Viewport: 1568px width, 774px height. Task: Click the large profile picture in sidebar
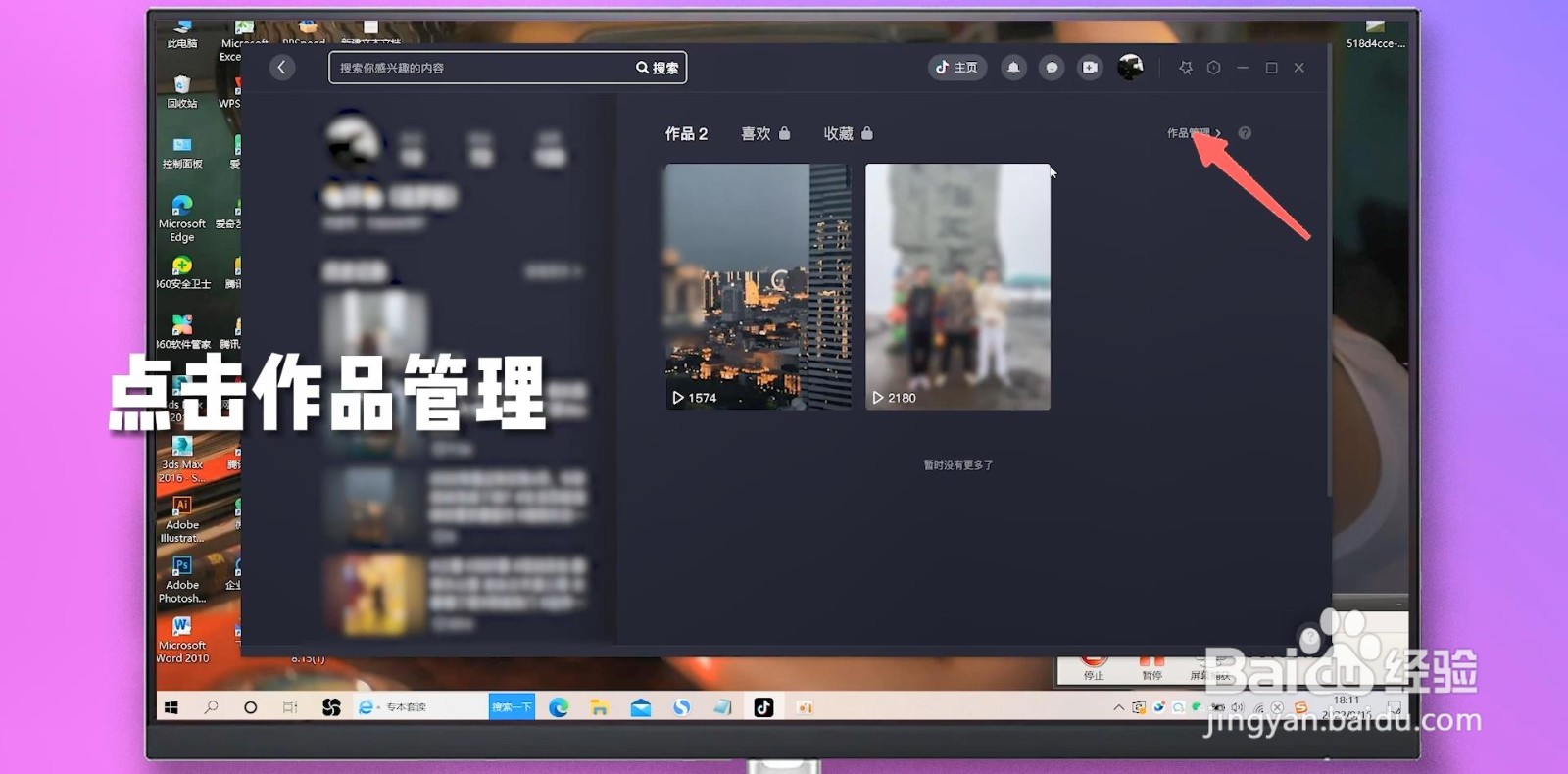pyautogui.click(x=353, y=143)
